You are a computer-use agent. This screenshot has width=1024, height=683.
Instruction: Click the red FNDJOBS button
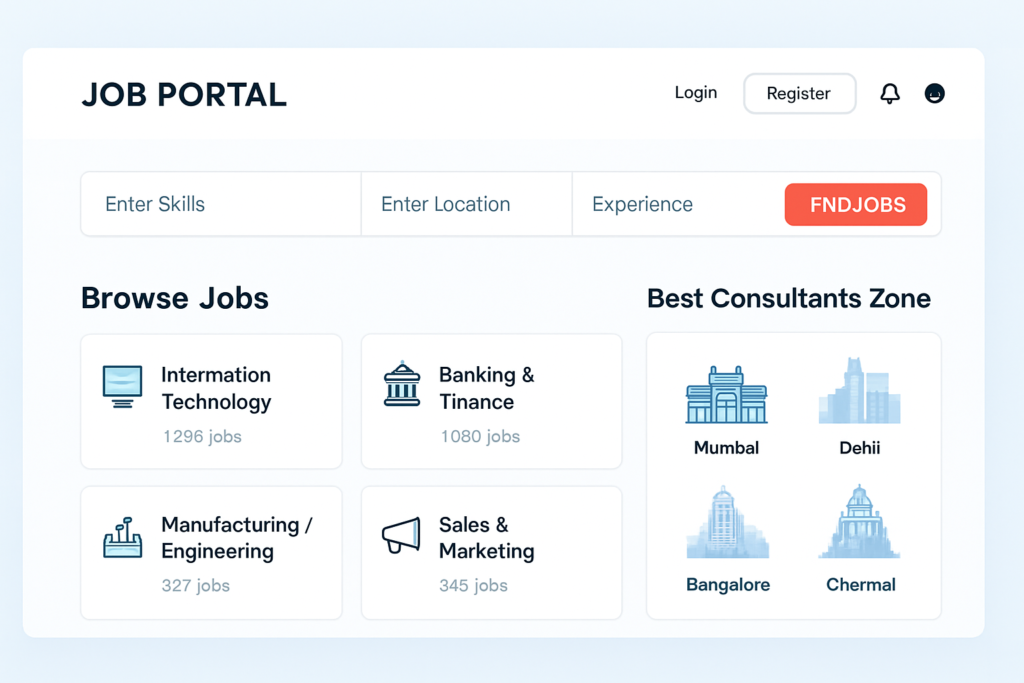[856, 205]
